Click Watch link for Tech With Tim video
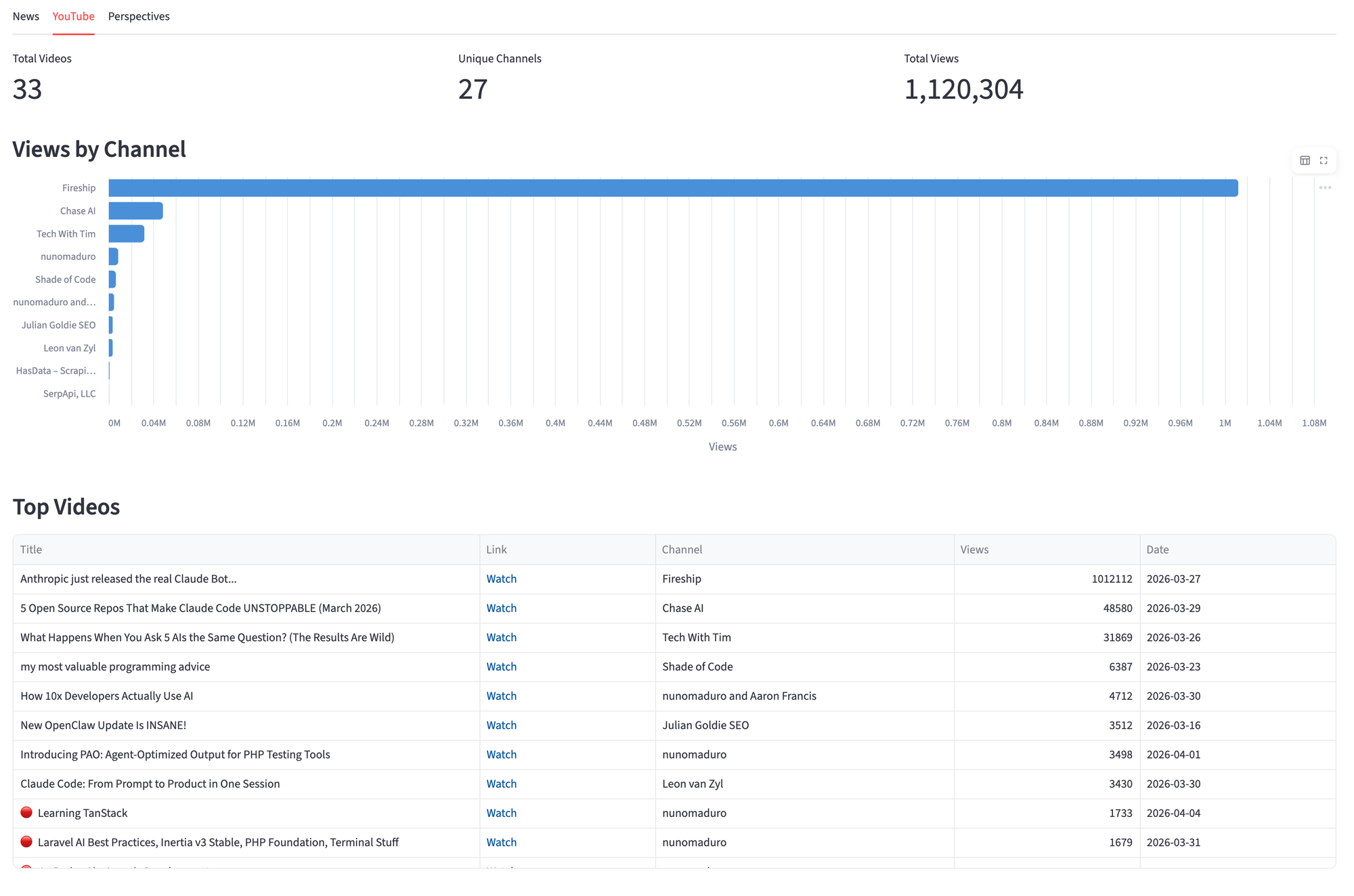This screenshot has height=896, width=1354. click(501, 637)
